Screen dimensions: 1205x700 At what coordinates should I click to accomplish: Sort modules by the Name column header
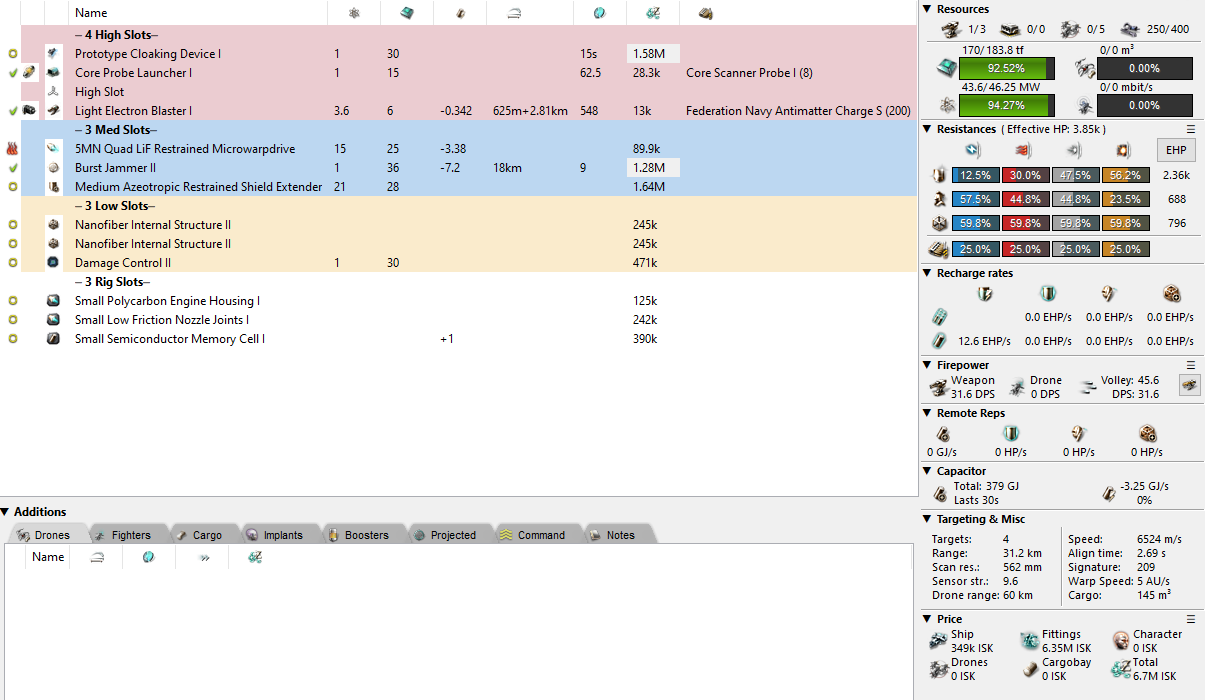click(91, 13)
